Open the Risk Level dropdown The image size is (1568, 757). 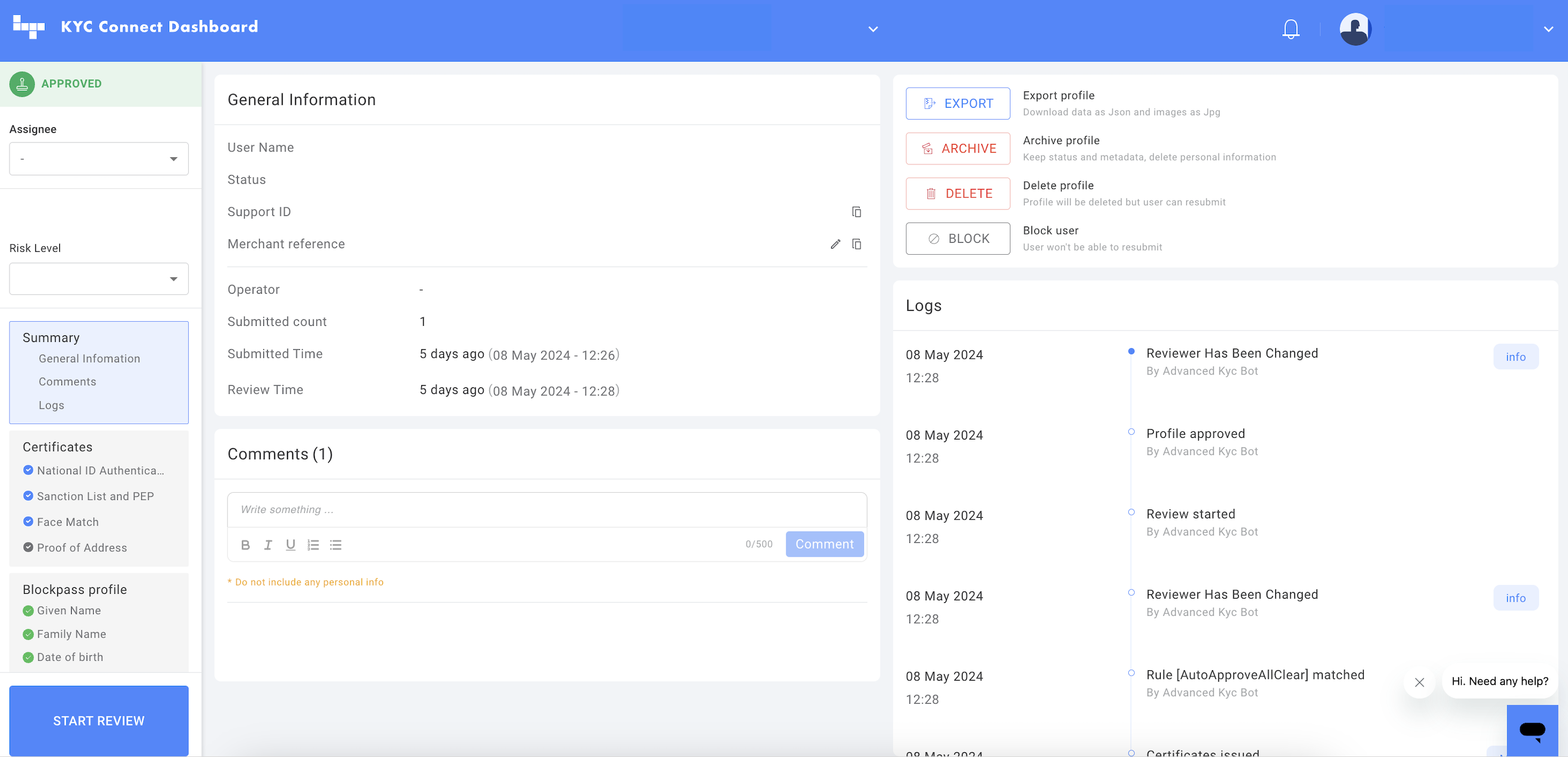99,279
